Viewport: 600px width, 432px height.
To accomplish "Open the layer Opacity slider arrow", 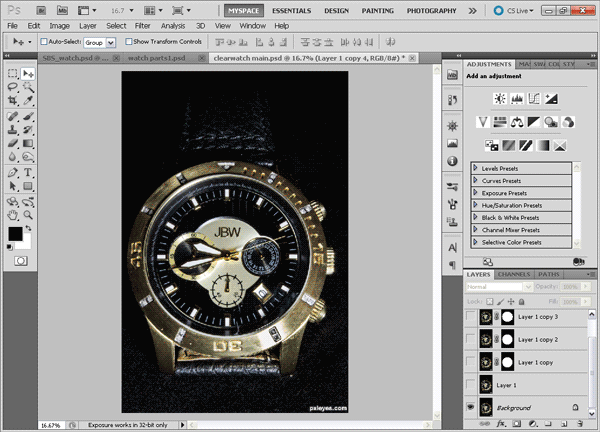I will [585, 287].
